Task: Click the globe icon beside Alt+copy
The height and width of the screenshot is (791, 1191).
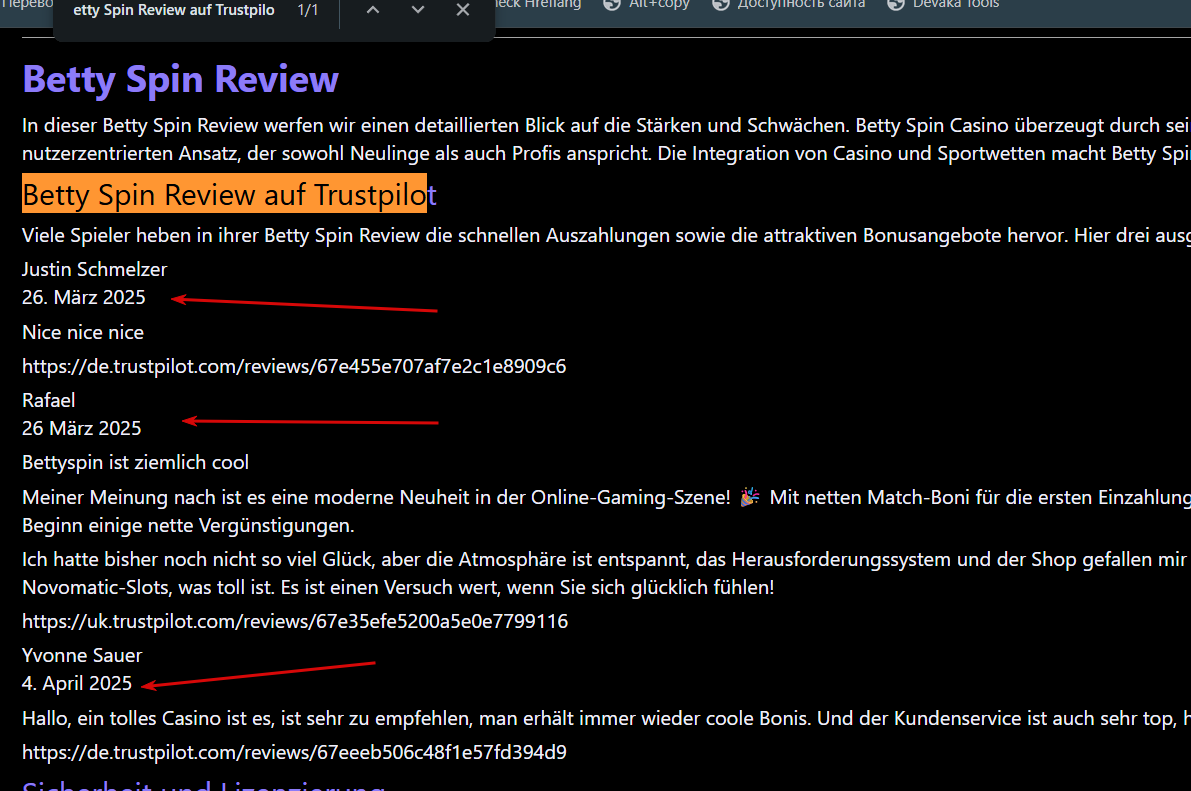Action: (611, 4)
